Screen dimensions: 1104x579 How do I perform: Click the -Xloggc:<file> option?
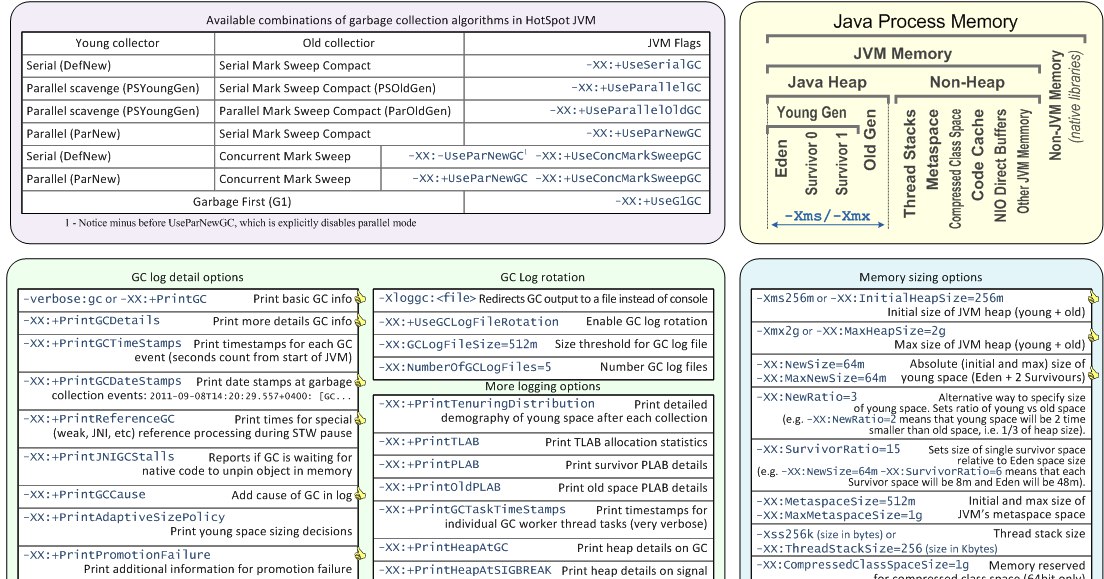pos(427,298)
